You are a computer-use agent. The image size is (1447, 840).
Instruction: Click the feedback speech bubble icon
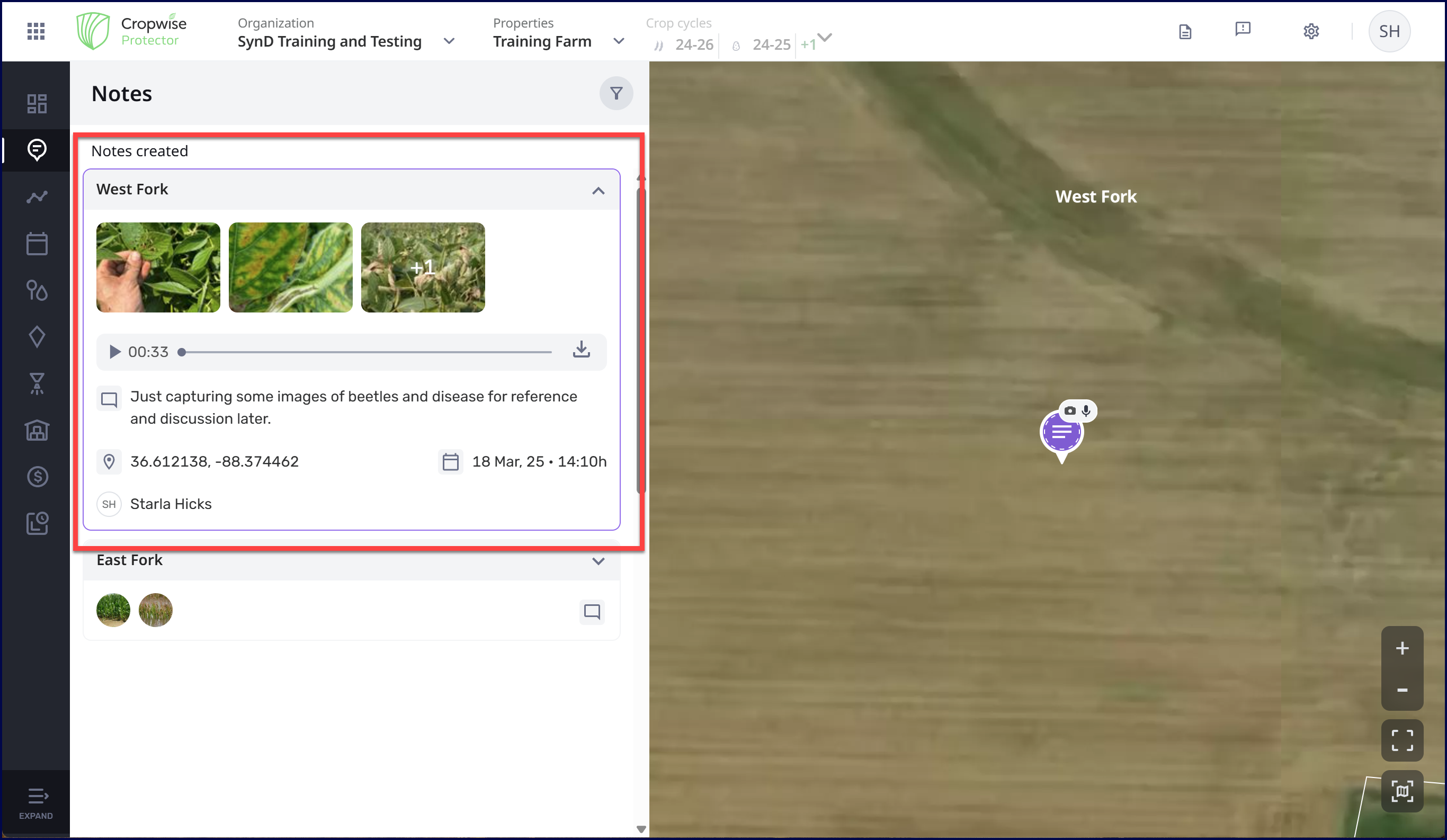pyautogui.click(x=1243, y=30)
